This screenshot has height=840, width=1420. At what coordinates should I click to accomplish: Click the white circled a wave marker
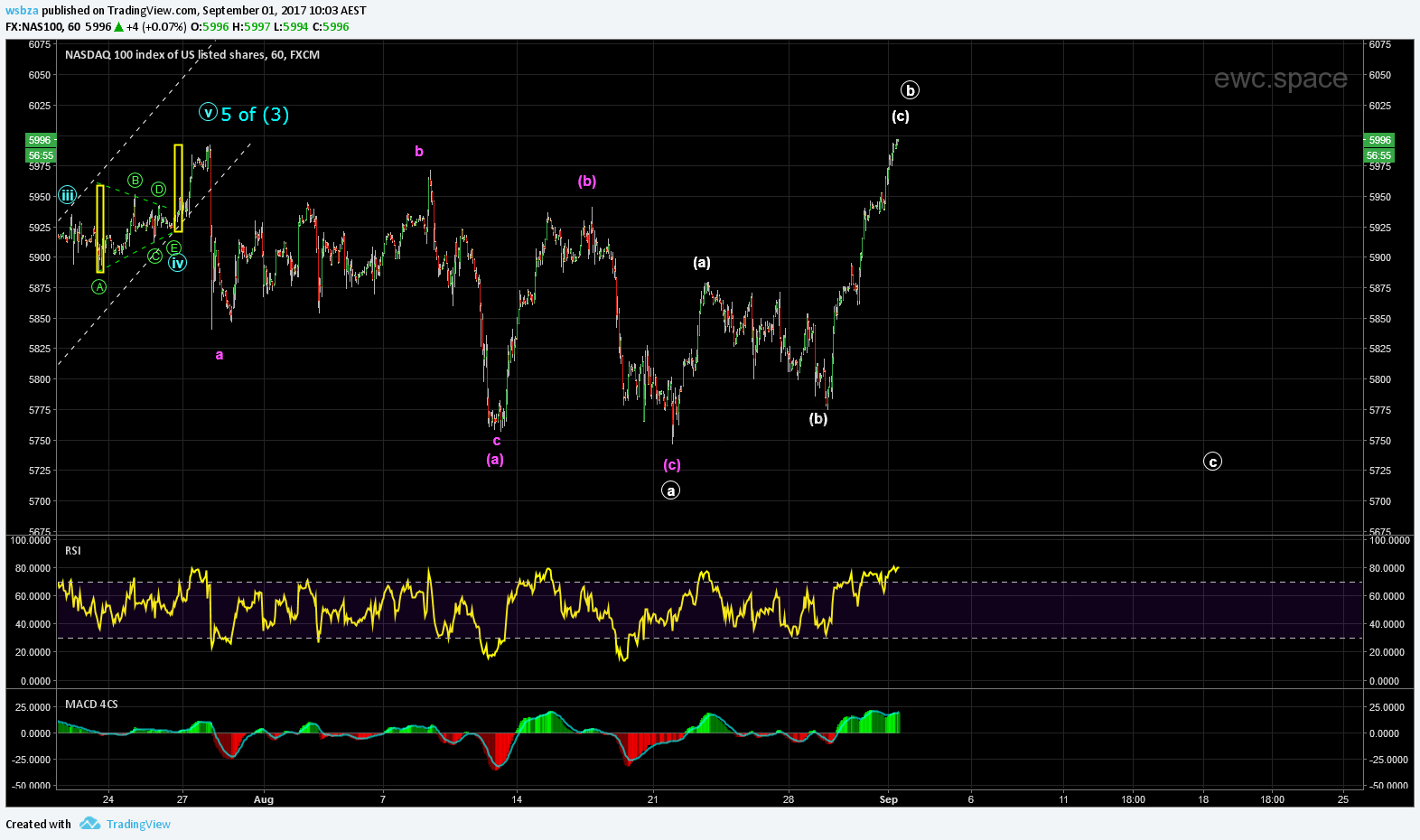(670, 490)
